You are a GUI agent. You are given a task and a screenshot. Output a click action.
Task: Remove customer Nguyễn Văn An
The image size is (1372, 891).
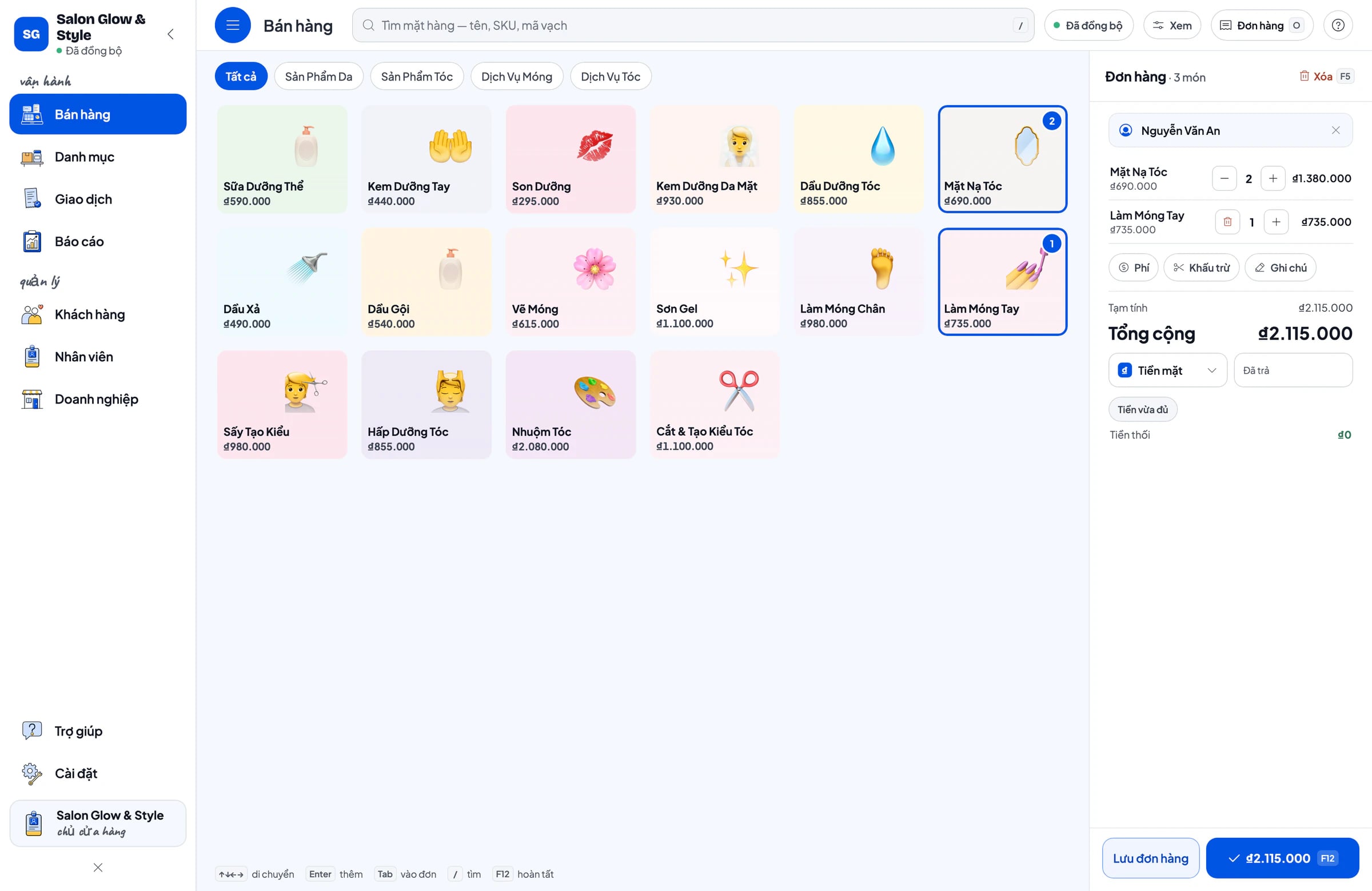(x=1335, y=130)
